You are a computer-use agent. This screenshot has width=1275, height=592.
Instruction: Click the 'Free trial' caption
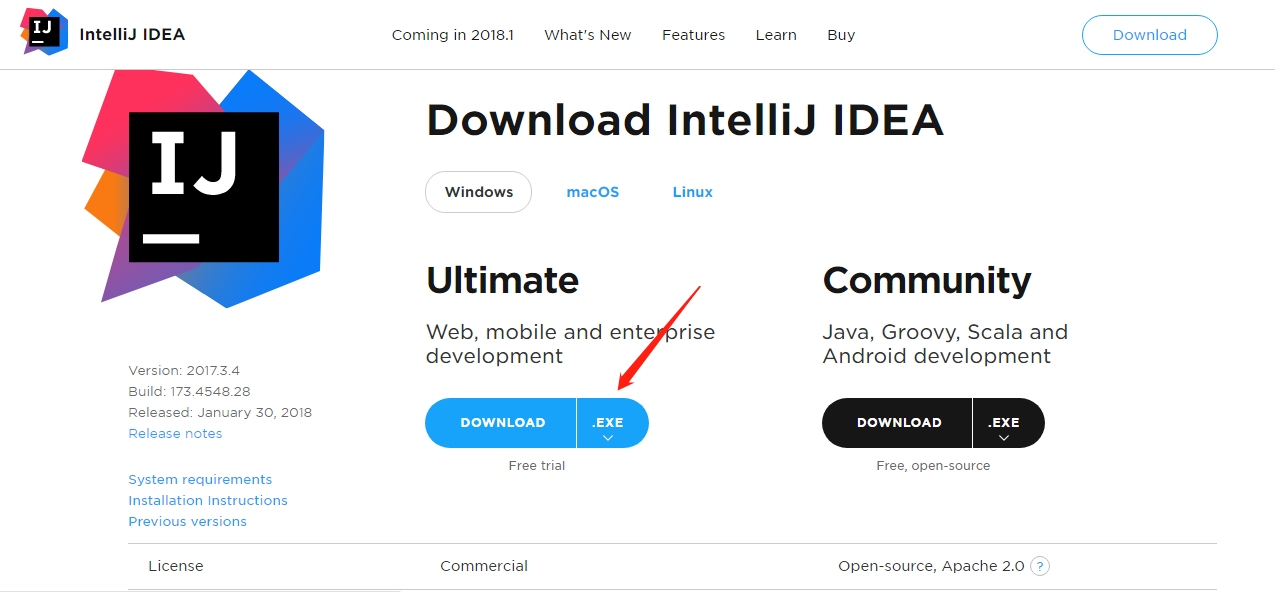coord(537,465)
